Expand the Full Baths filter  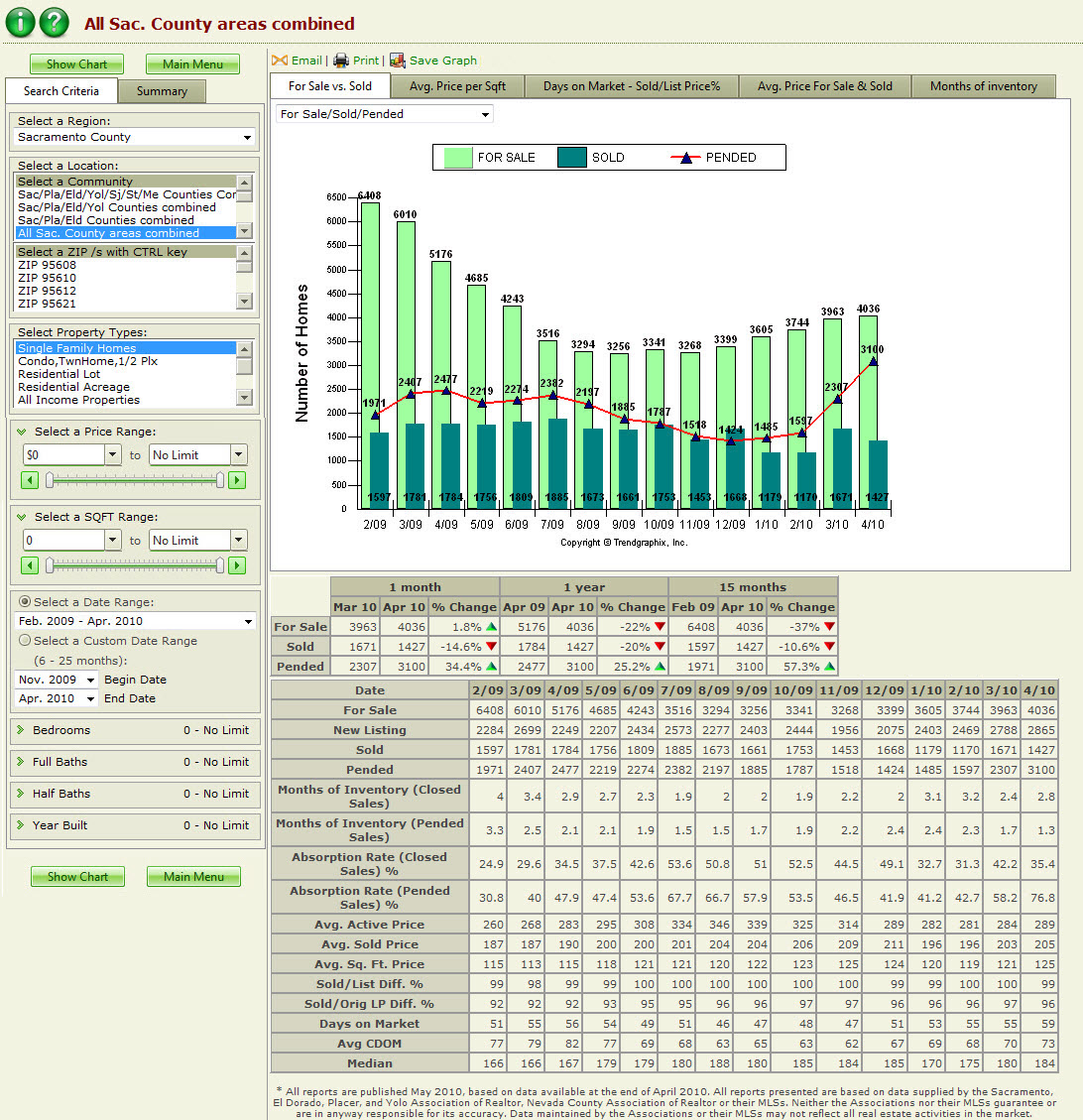click(21, 762)
